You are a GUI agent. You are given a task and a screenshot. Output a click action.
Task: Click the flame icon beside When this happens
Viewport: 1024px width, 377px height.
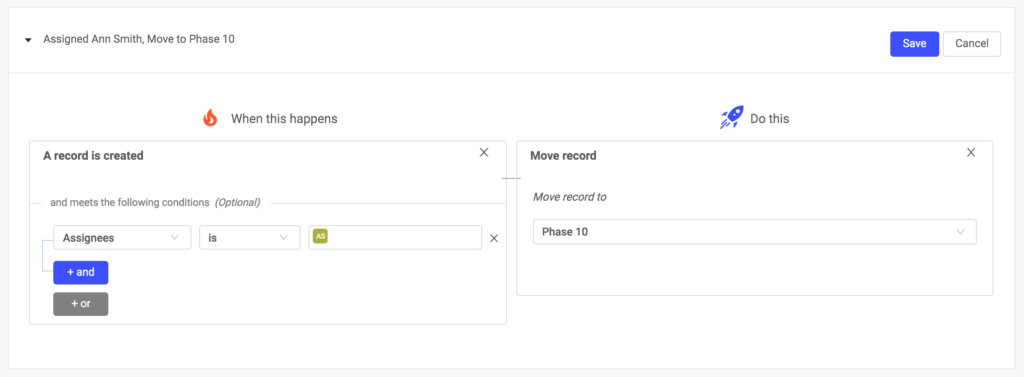point(210,118)
